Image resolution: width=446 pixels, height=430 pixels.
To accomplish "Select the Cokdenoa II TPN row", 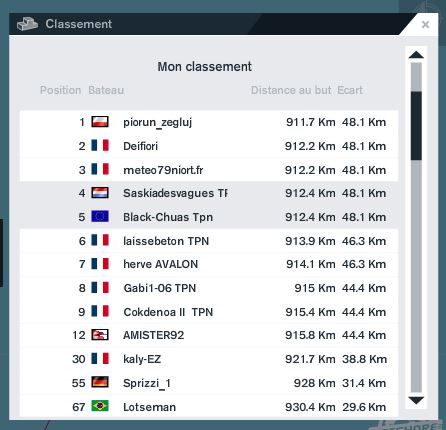I will tap(209, 312).
